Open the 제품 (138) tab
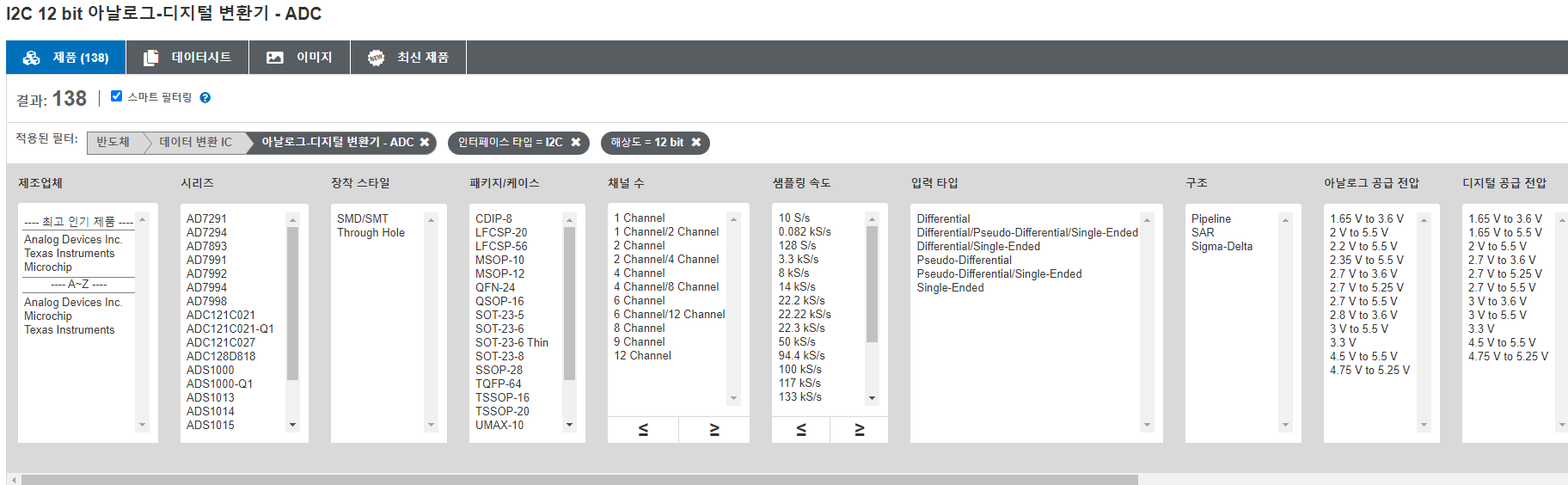 tap(65, 58)
